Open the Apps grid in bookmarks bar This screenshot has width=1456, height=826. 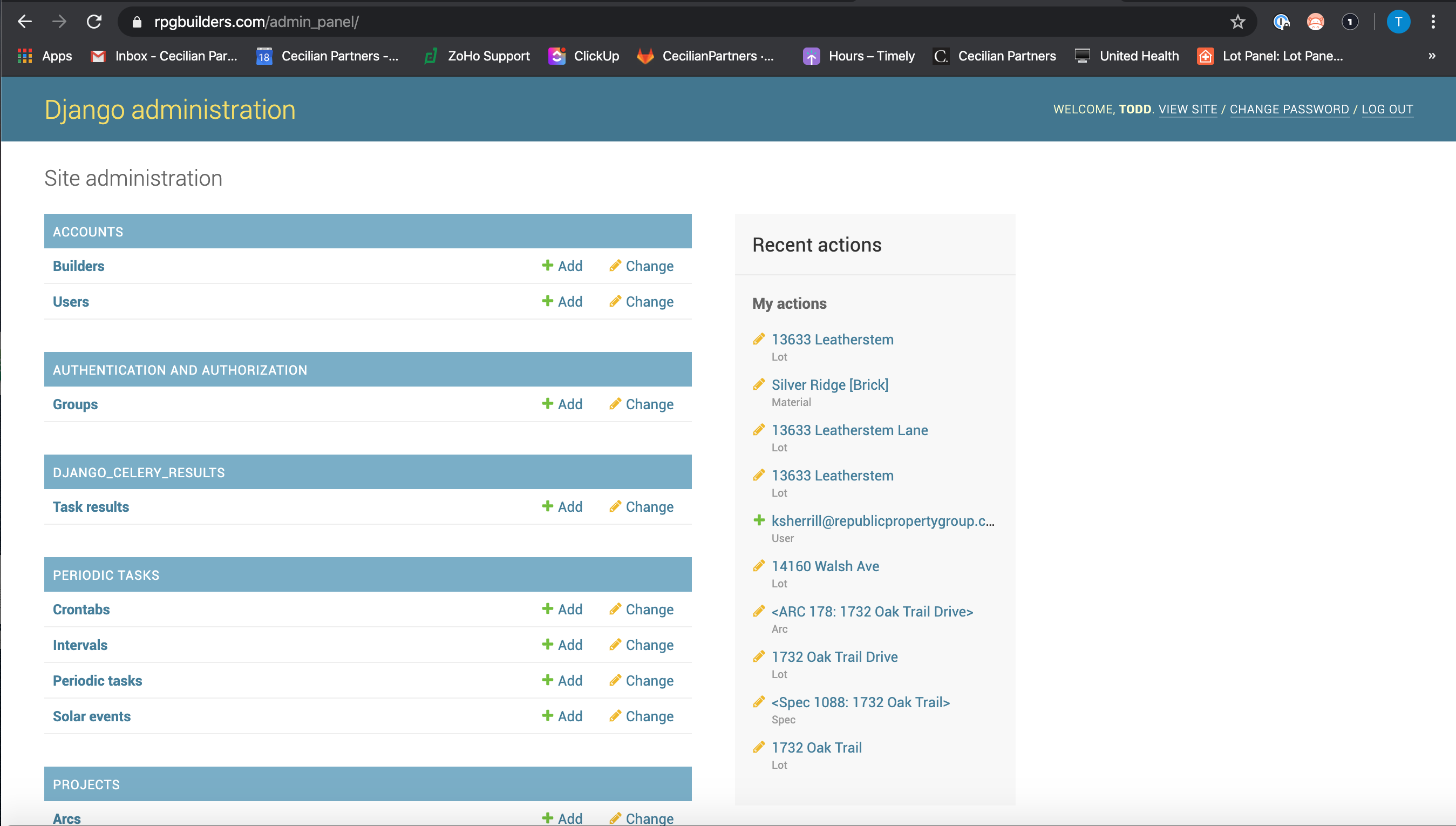click(x=24, y=56)
